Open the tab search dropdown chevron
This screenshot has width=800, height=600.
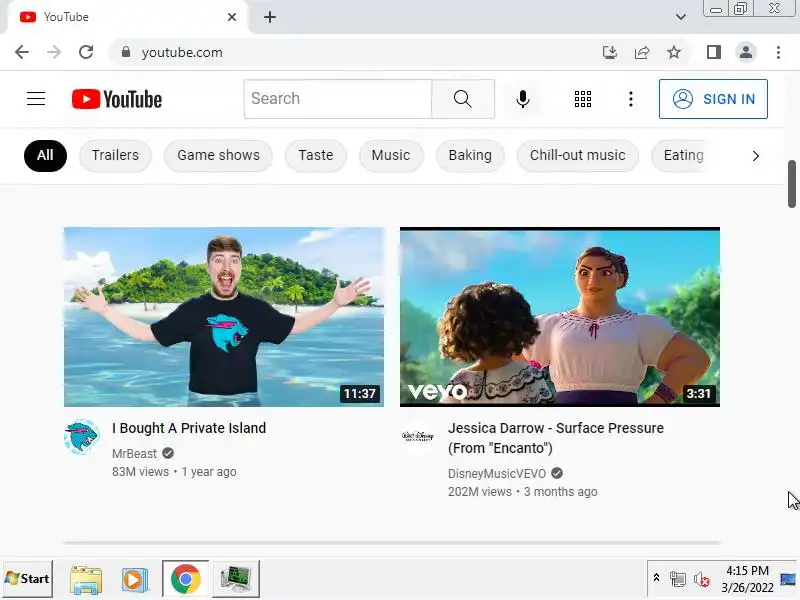tap(681, 17)
